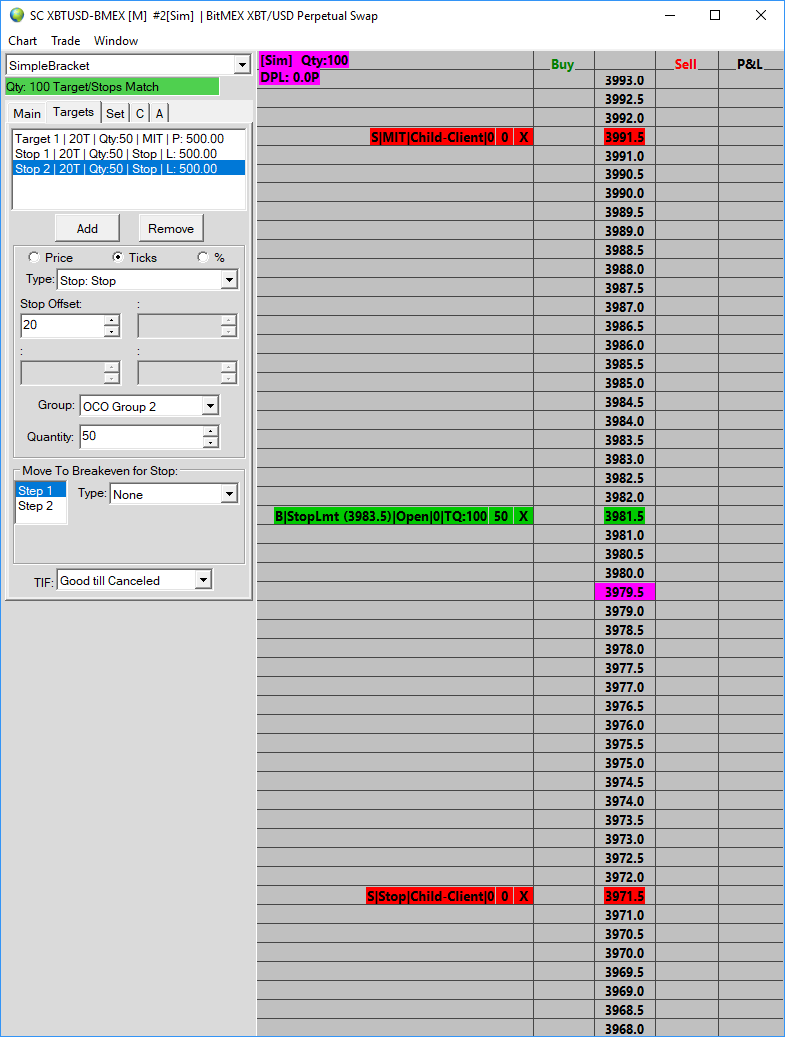Click the S|Stop|Child-Client order label

pyautogui.click(x=430, y=896)
